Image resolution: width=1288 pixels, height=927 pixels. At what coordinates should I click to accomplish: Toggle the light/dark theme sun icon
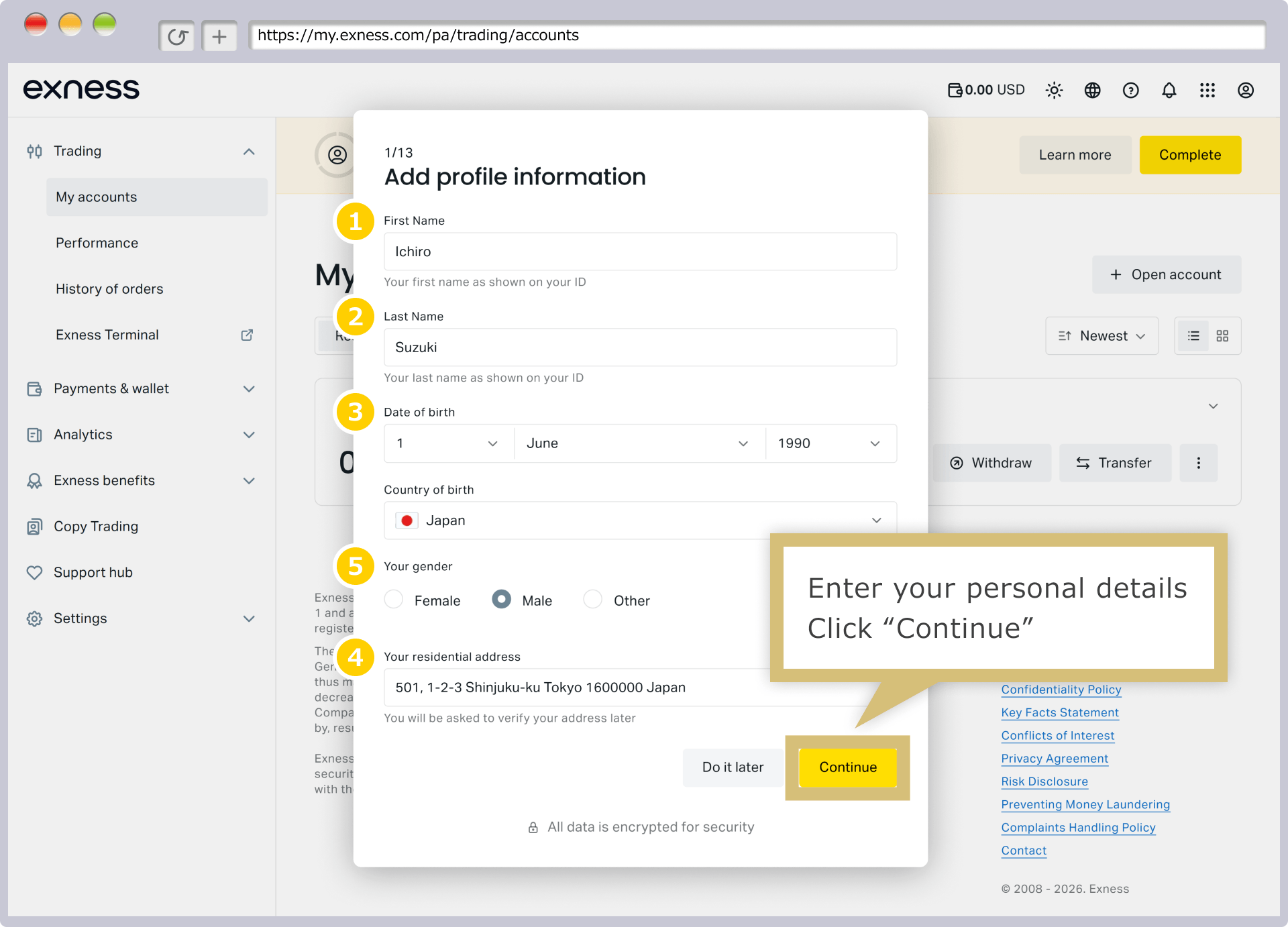tap(1054, 90)
